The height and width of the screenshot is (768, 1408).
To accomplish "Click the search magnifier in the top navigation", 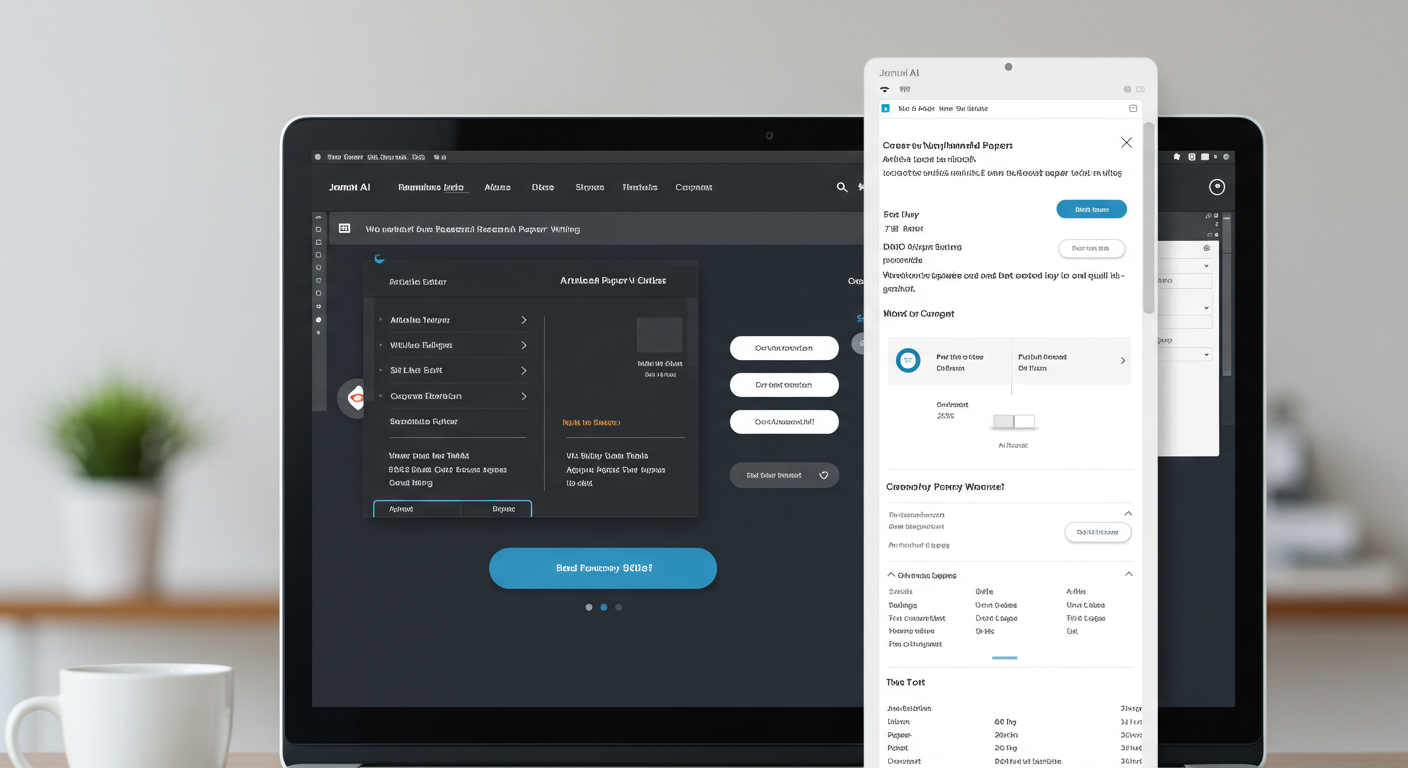I will (x=842, y=187).
